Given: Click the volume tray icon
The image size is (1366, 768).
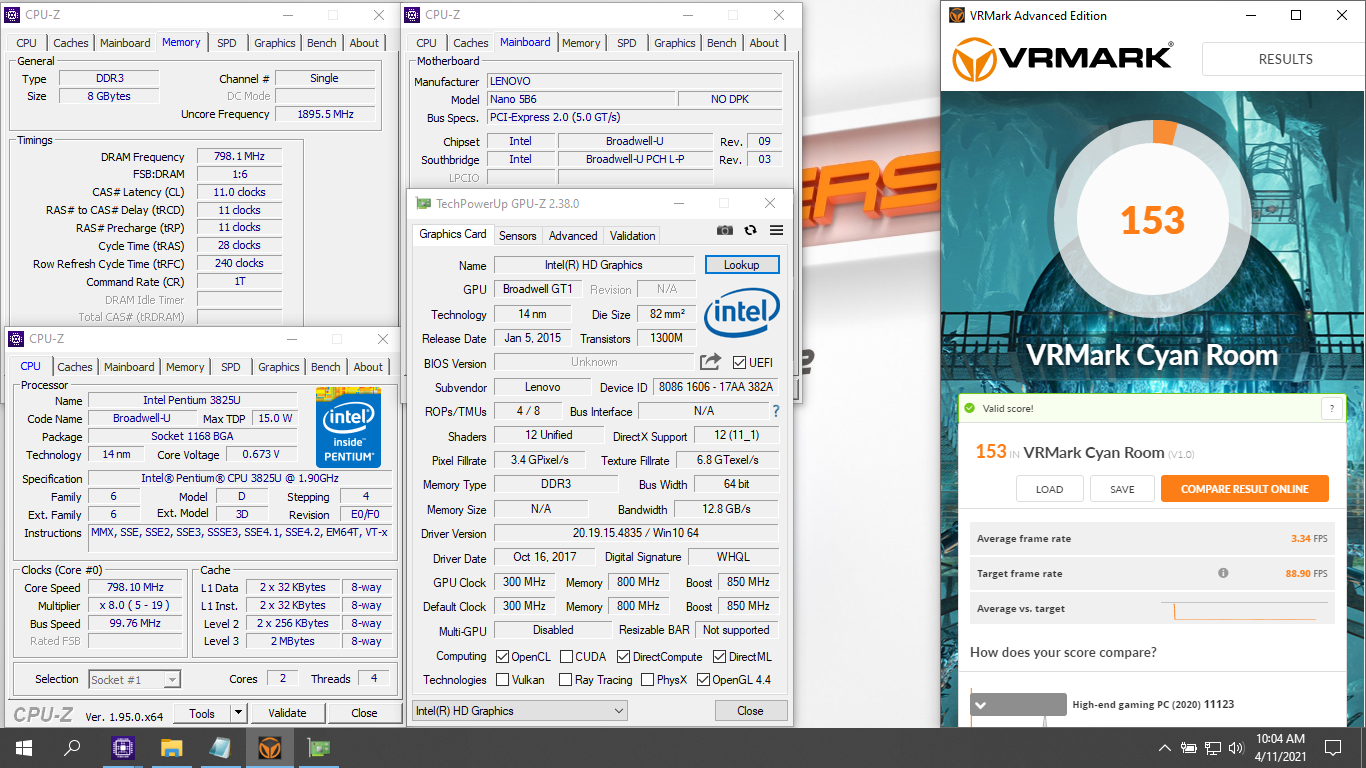Looking at the screenshot, I should point(1236,747).
